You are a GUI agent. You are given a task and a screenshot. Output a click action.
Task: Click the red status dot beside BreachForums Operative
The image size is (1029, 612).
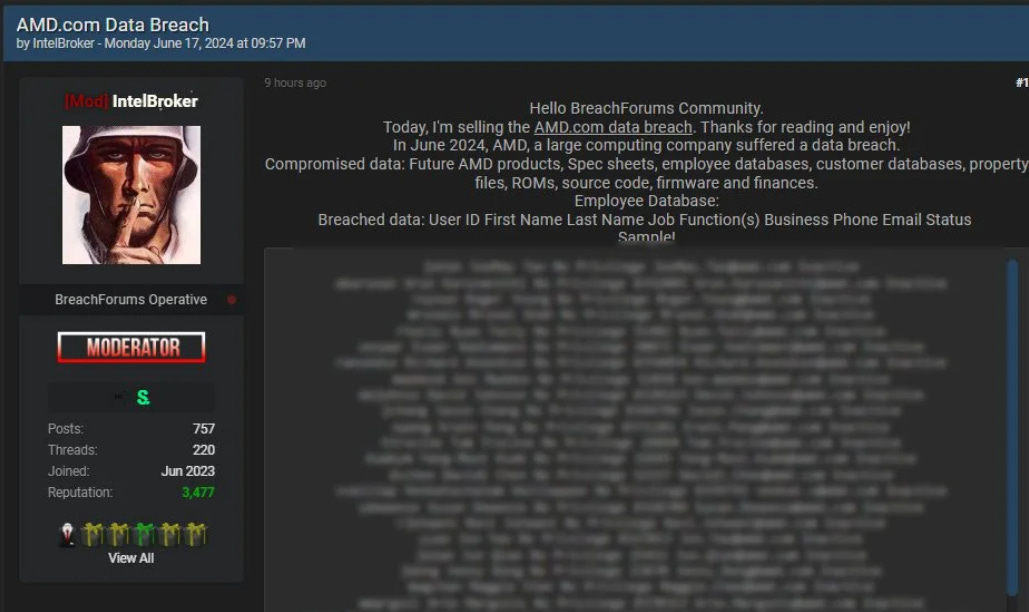[232, 300]
